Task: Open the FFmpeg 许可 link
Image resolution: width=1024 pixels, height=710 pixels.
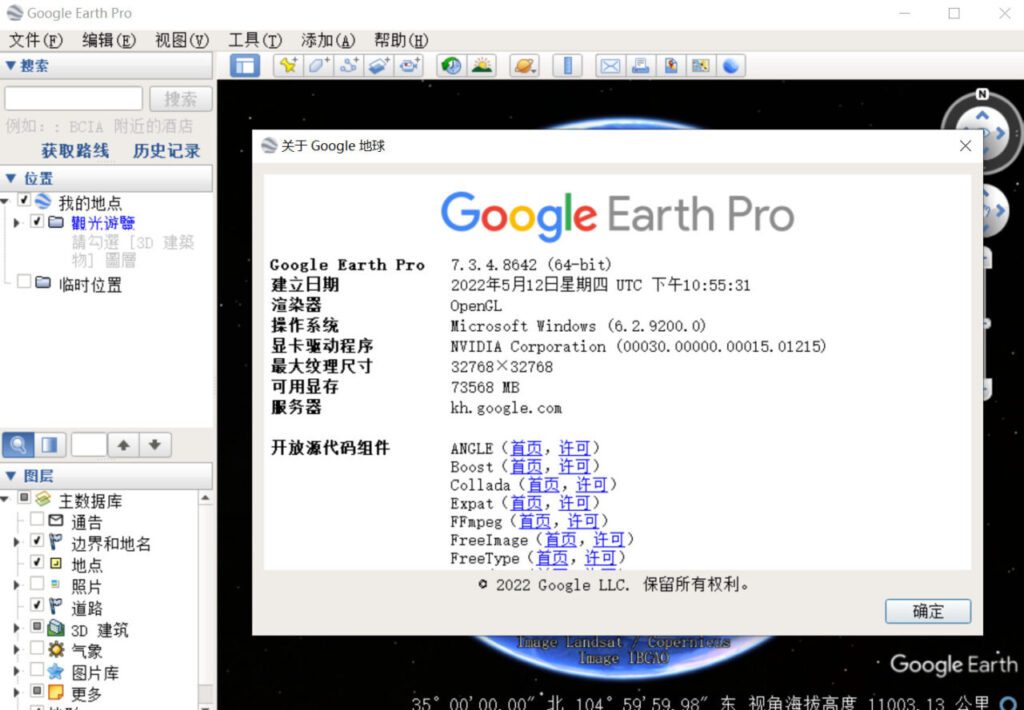Action: click(x=583, y=521)
